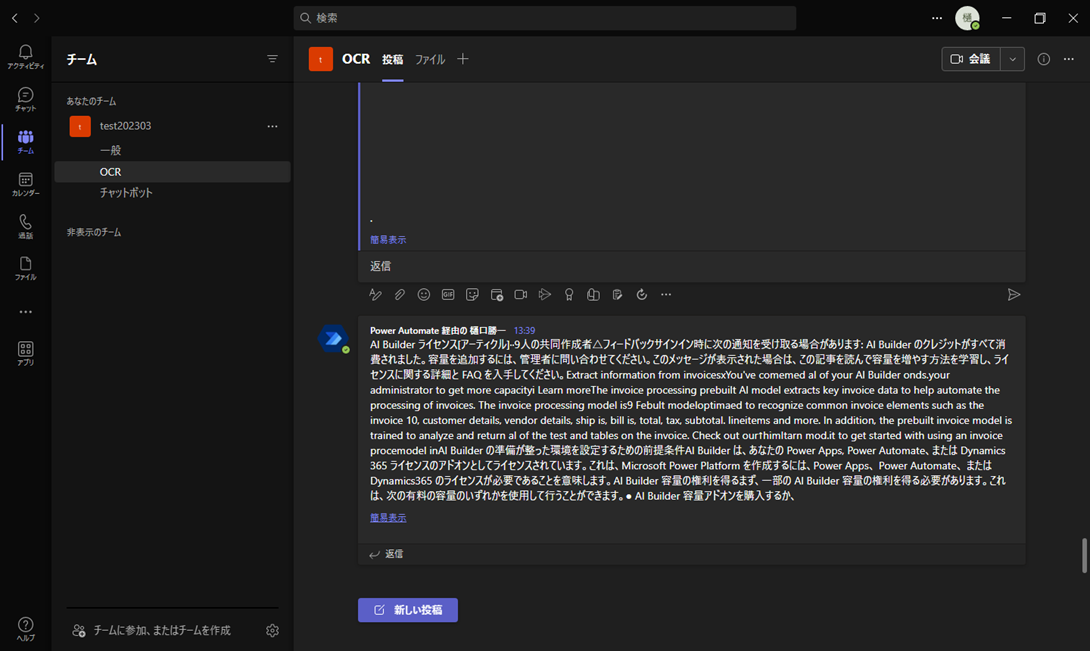Image resolution: width=1090 pixels, height=651 pixels.
Task: Send the reply with the send arrow
Action: (1014, 295)
